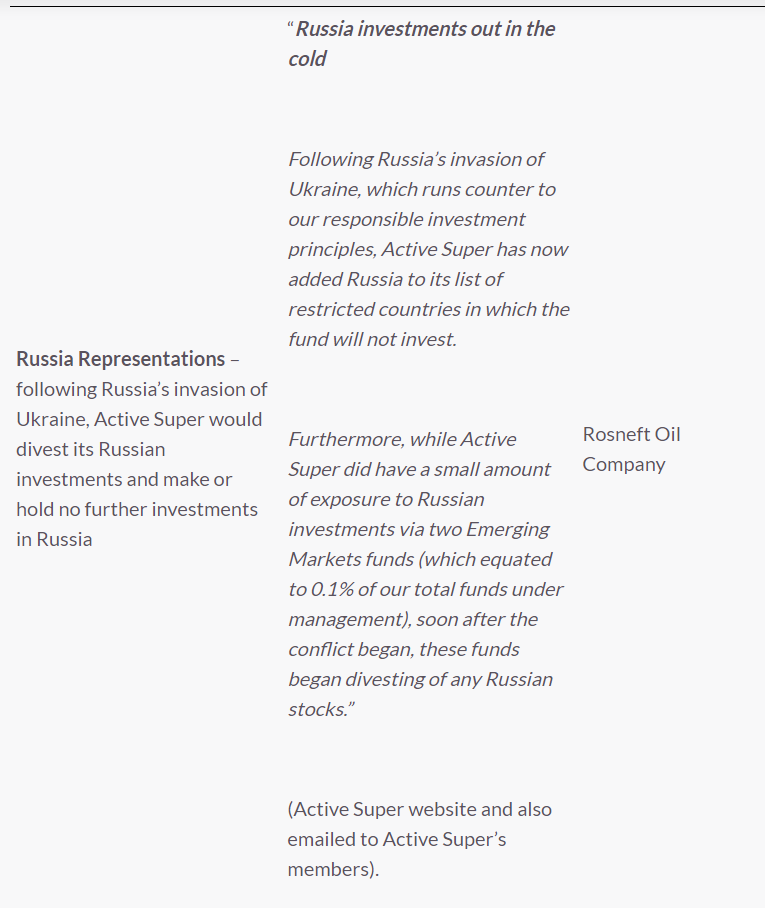Click the phrase "restricted countries in which the"
Viewport: 765px width, 908px height.
(428, 309)
